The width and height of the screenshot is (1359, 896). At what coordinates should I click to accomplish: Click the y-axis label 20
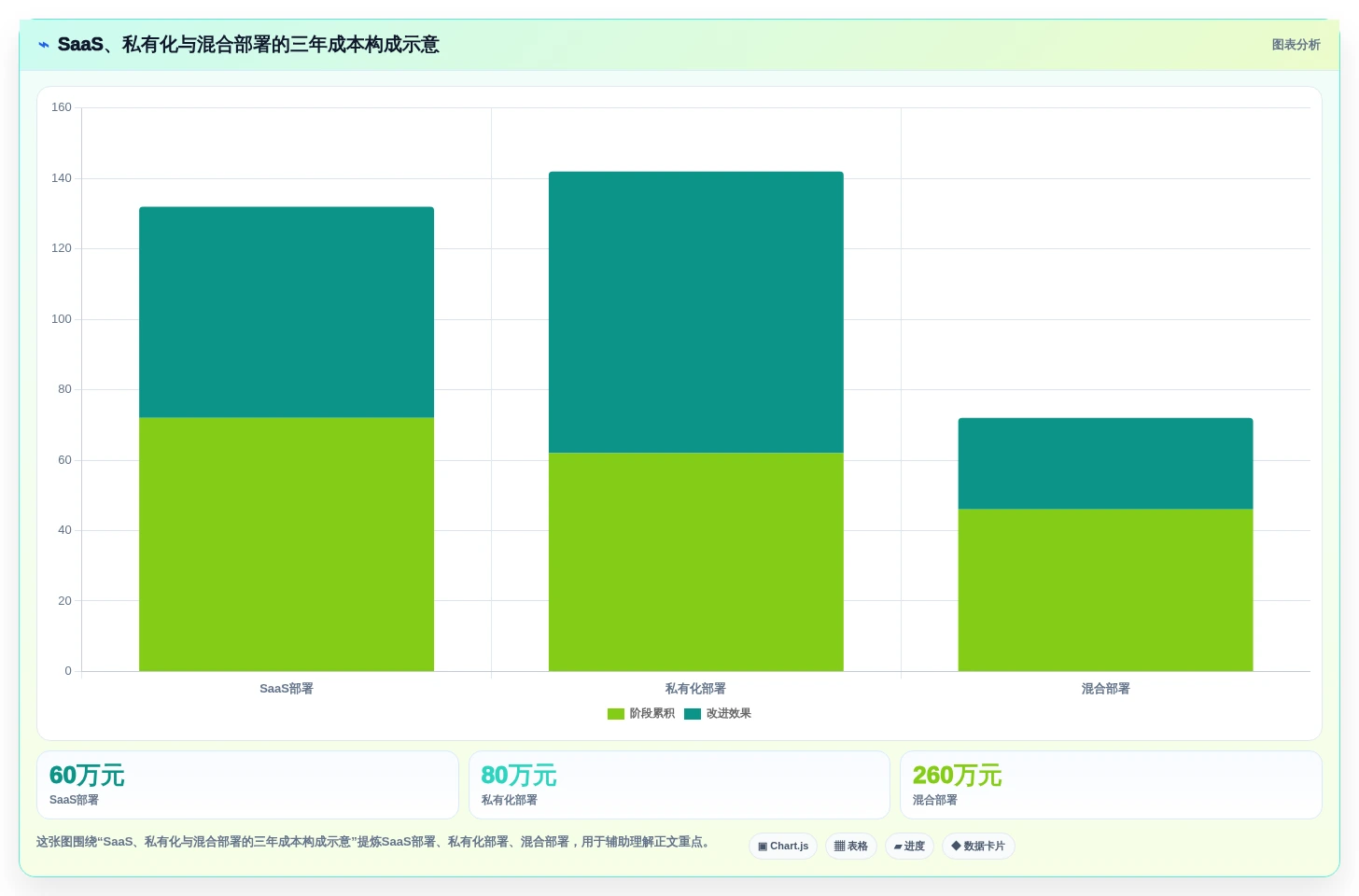point(64,601)
